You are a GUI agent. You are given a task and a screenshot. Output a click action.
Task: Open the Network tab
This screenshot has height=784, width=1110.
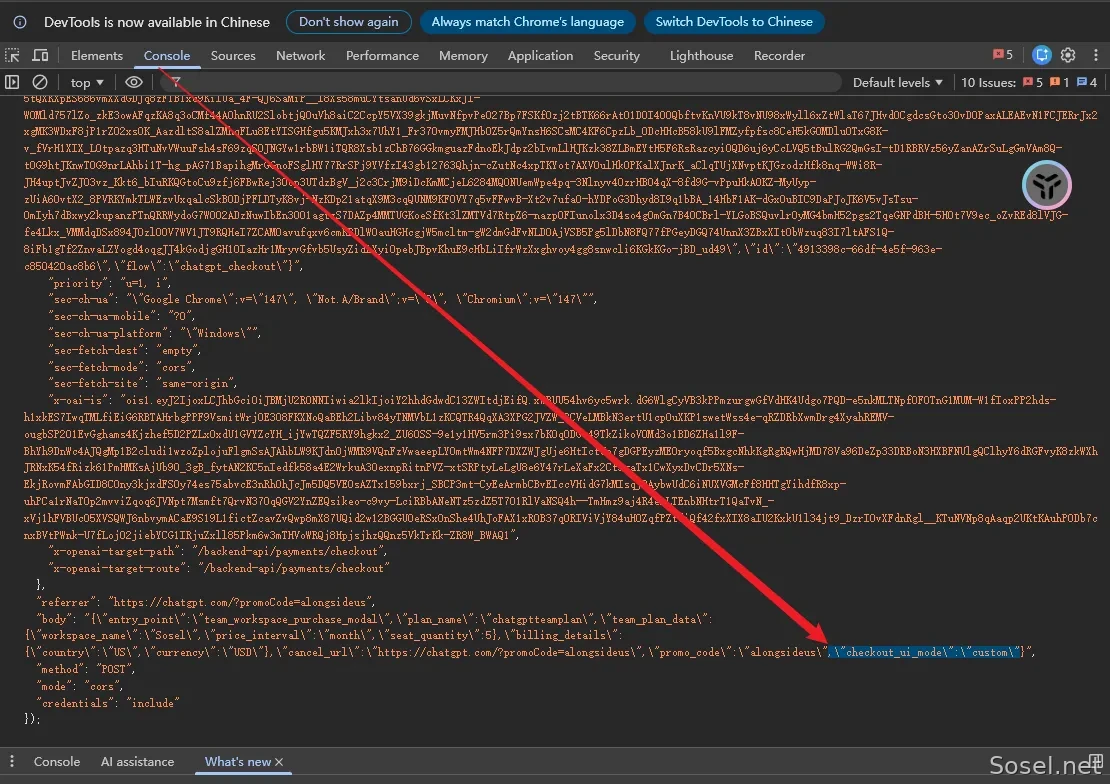(x=300, y=55)
